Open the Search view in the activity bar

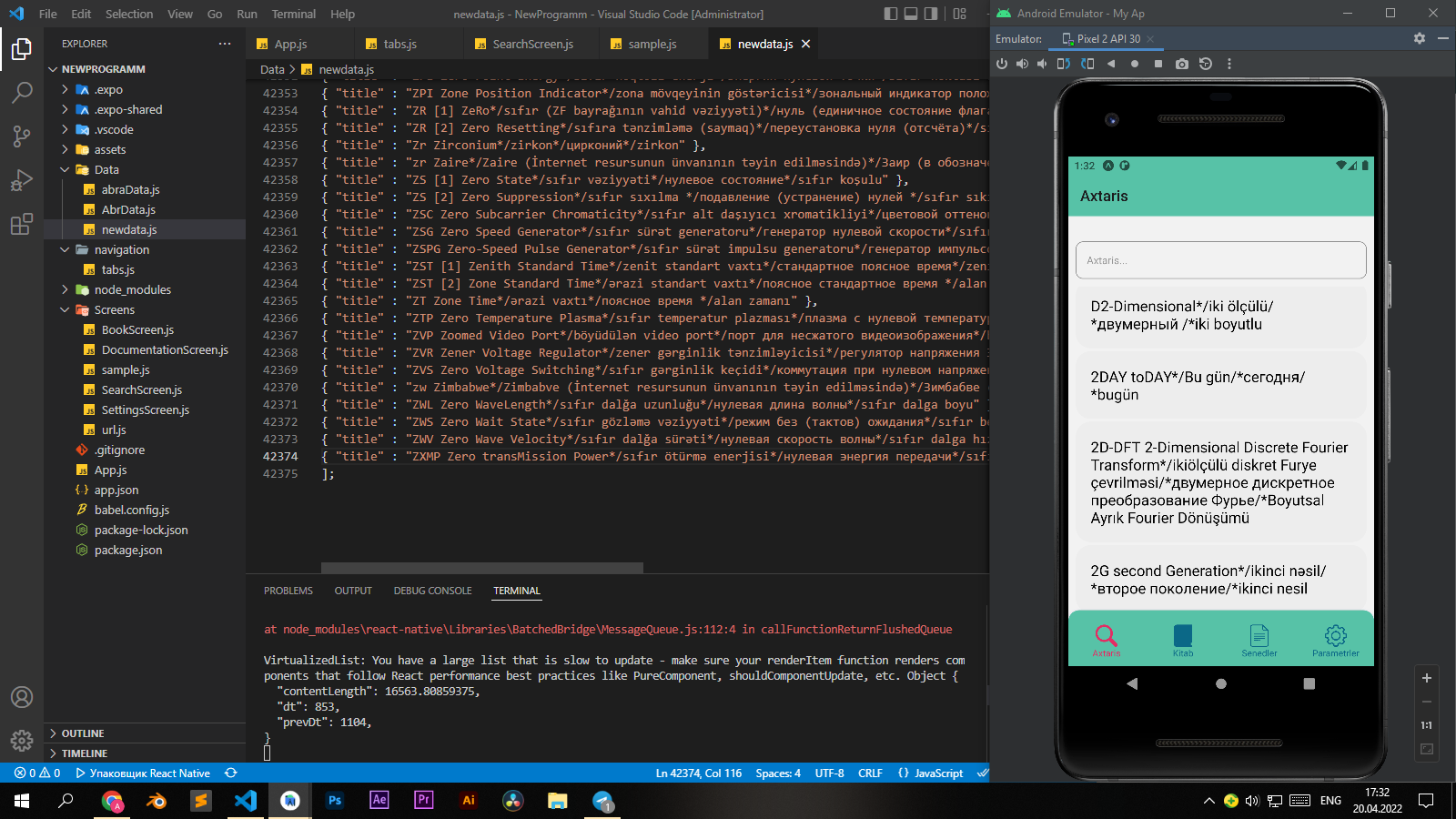tap(22, 92)
